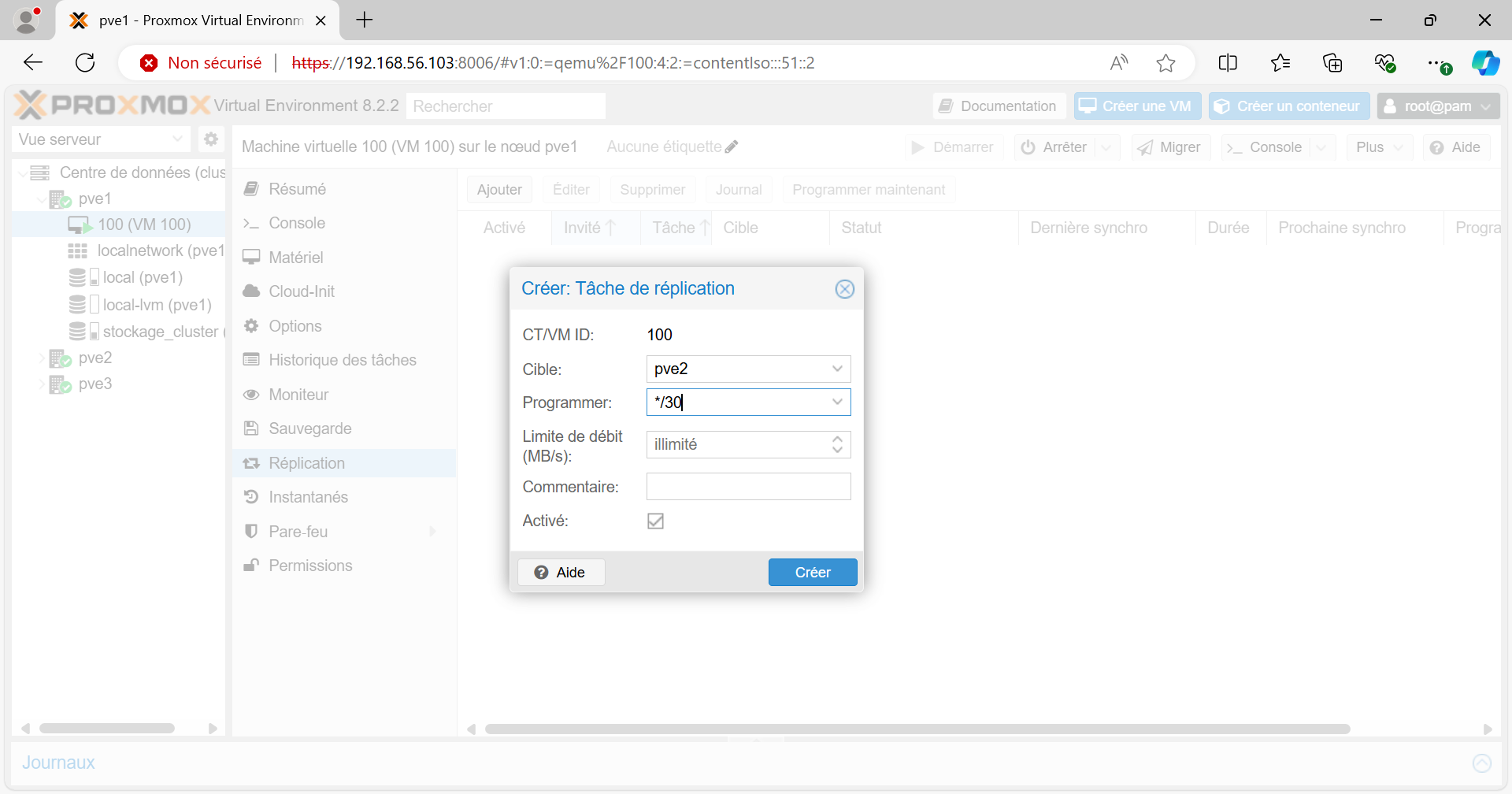Screen dimensions: 1512x794
Task: Open the Moniteur section
Action: click(344, 395)
